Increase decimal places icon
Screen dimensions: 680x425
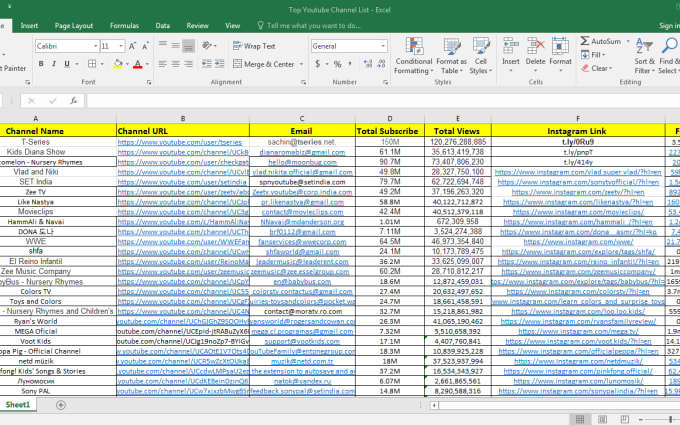tap(368, 64)
